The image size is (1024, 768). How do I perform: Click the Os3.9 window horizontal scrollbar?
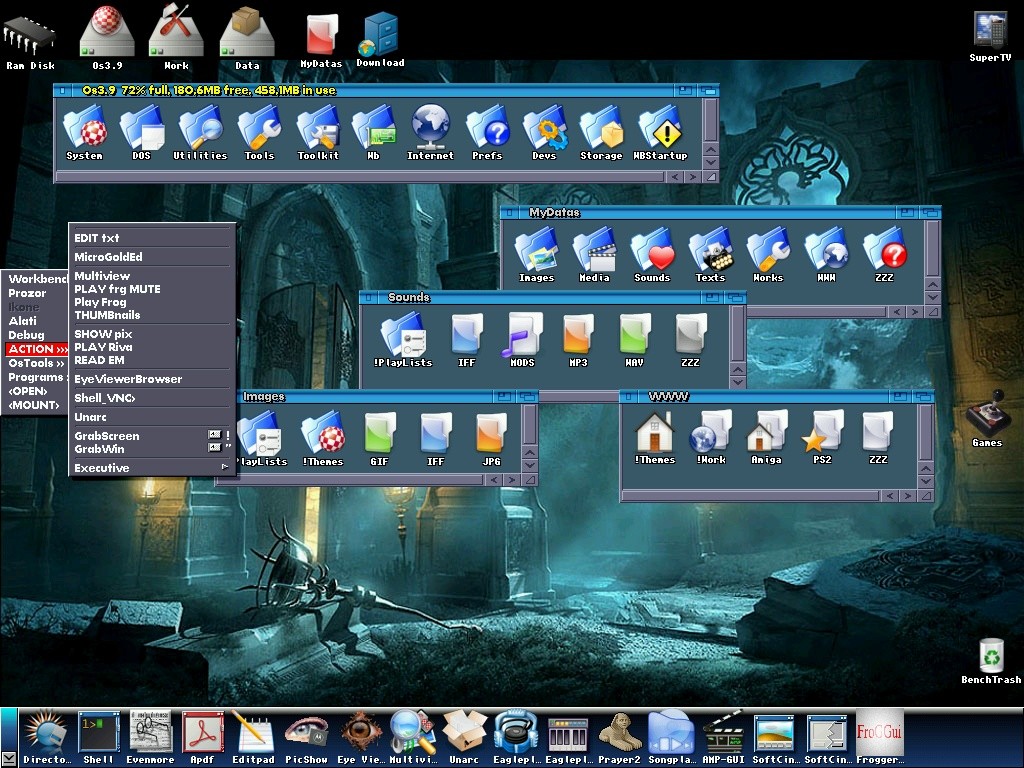pos(360,176)
